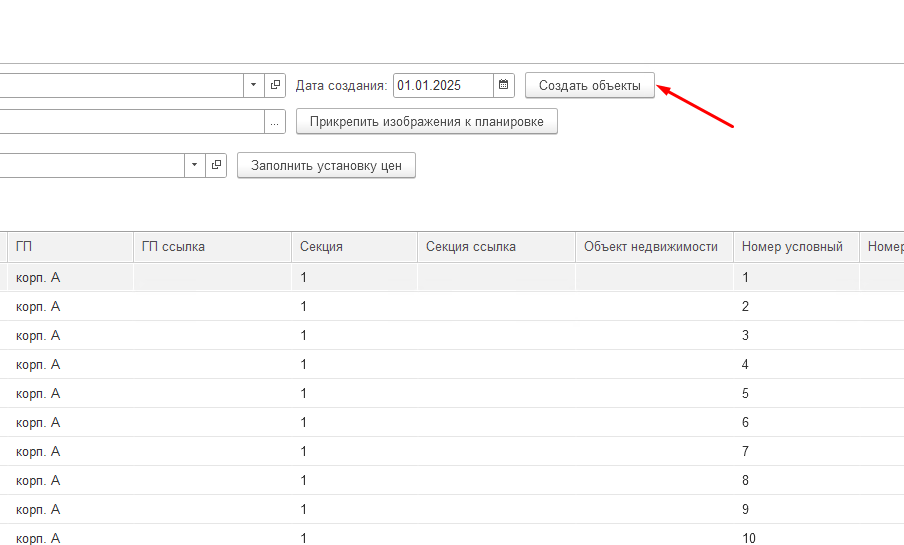Open calendar picker for Дата создания
Screen dimensions: 904x545
(503, 85)
